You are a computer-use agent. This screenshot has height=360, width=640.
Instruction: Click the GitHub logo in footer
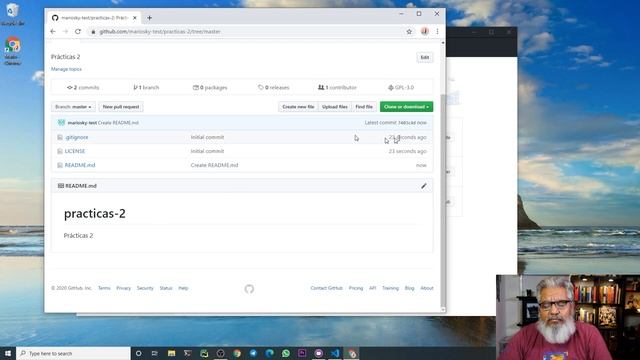pyautogui.click(x=249, y=289)
